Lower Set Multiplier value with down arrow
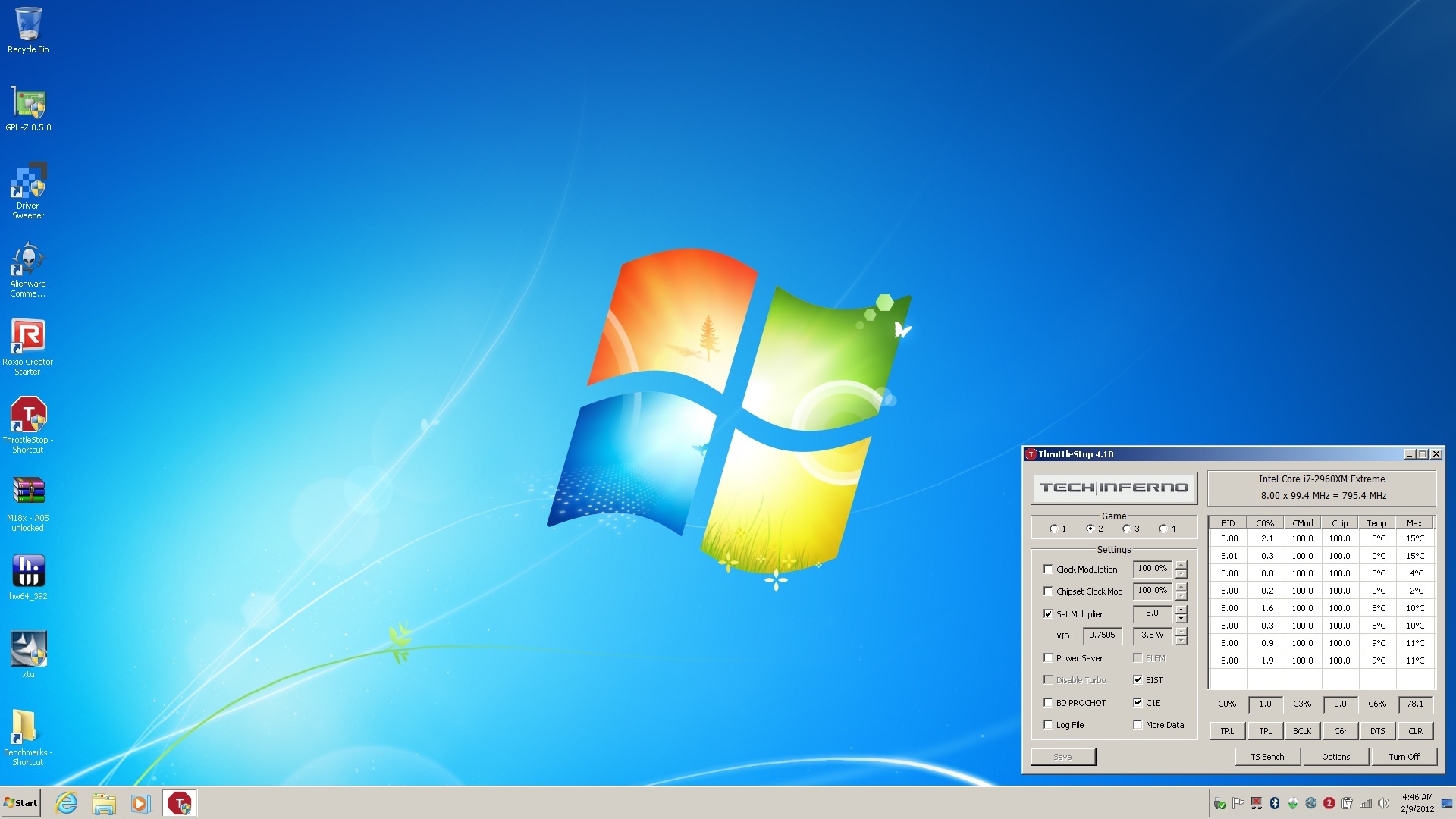The image size is (1456, 819). pyautogui.click(x=1181, y=618)
